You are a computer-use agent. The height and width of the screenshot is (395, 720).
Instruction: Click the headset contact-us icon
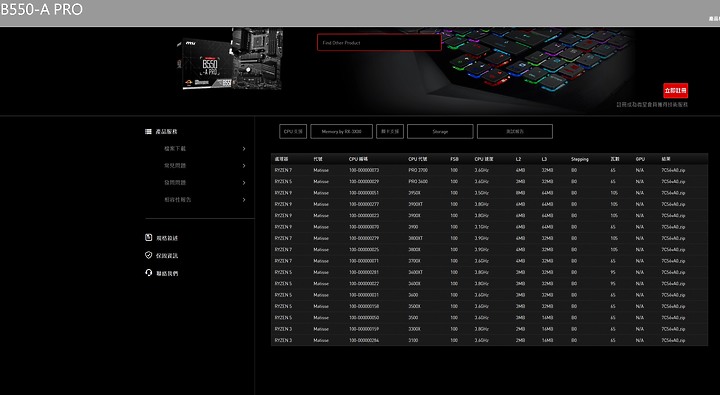pos(148,272)
